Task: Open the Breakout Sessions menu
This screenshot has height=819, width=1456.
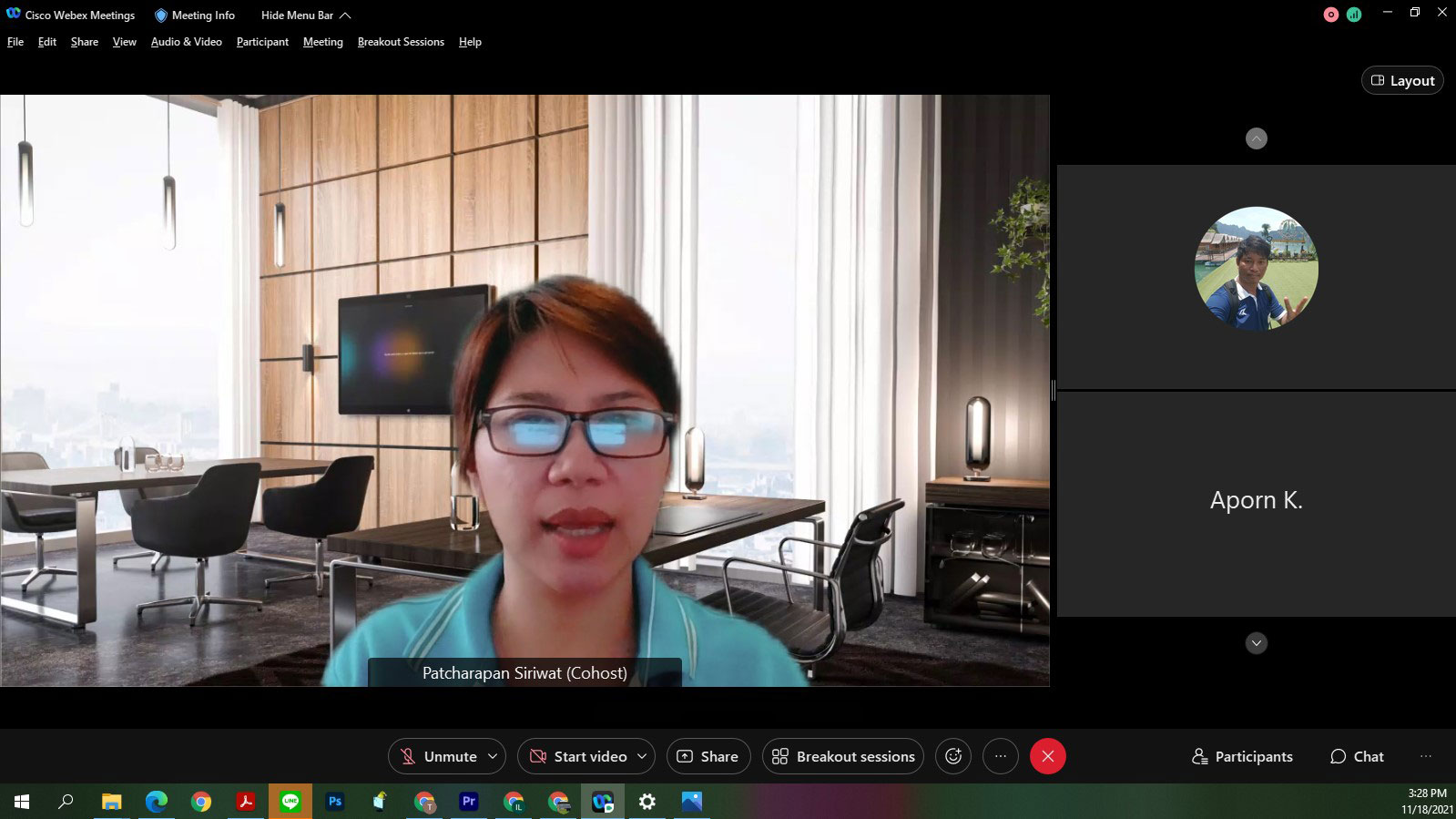Action: click(401, 42)
